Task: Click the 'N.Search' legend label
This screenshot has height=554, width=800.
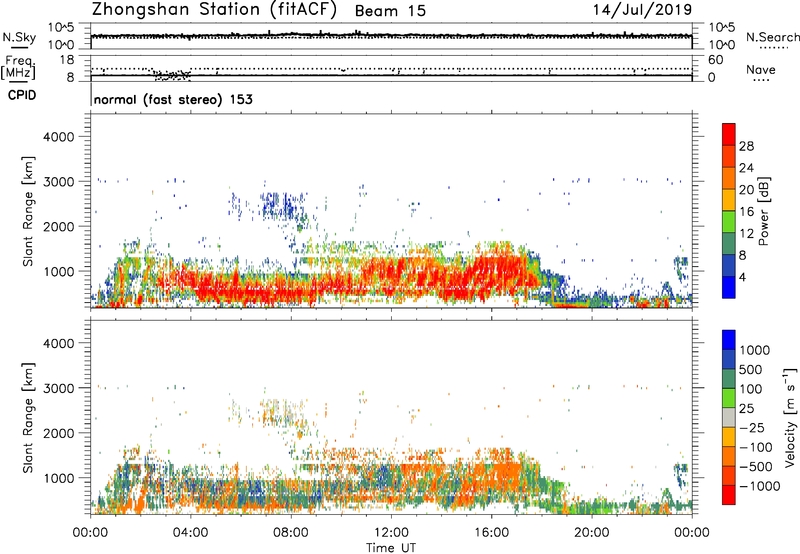Action: [x=772, y=37]
